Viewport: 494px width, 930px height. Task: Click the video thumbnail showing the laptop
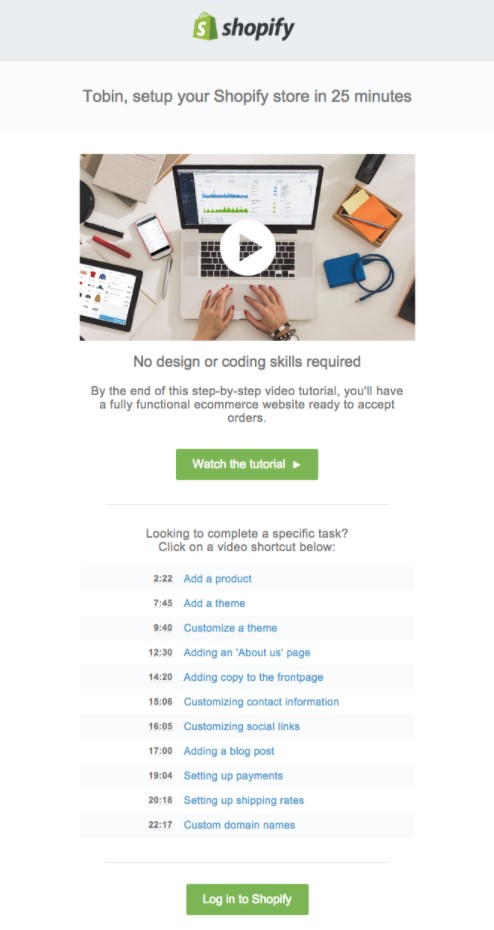(x=247, y=247)
